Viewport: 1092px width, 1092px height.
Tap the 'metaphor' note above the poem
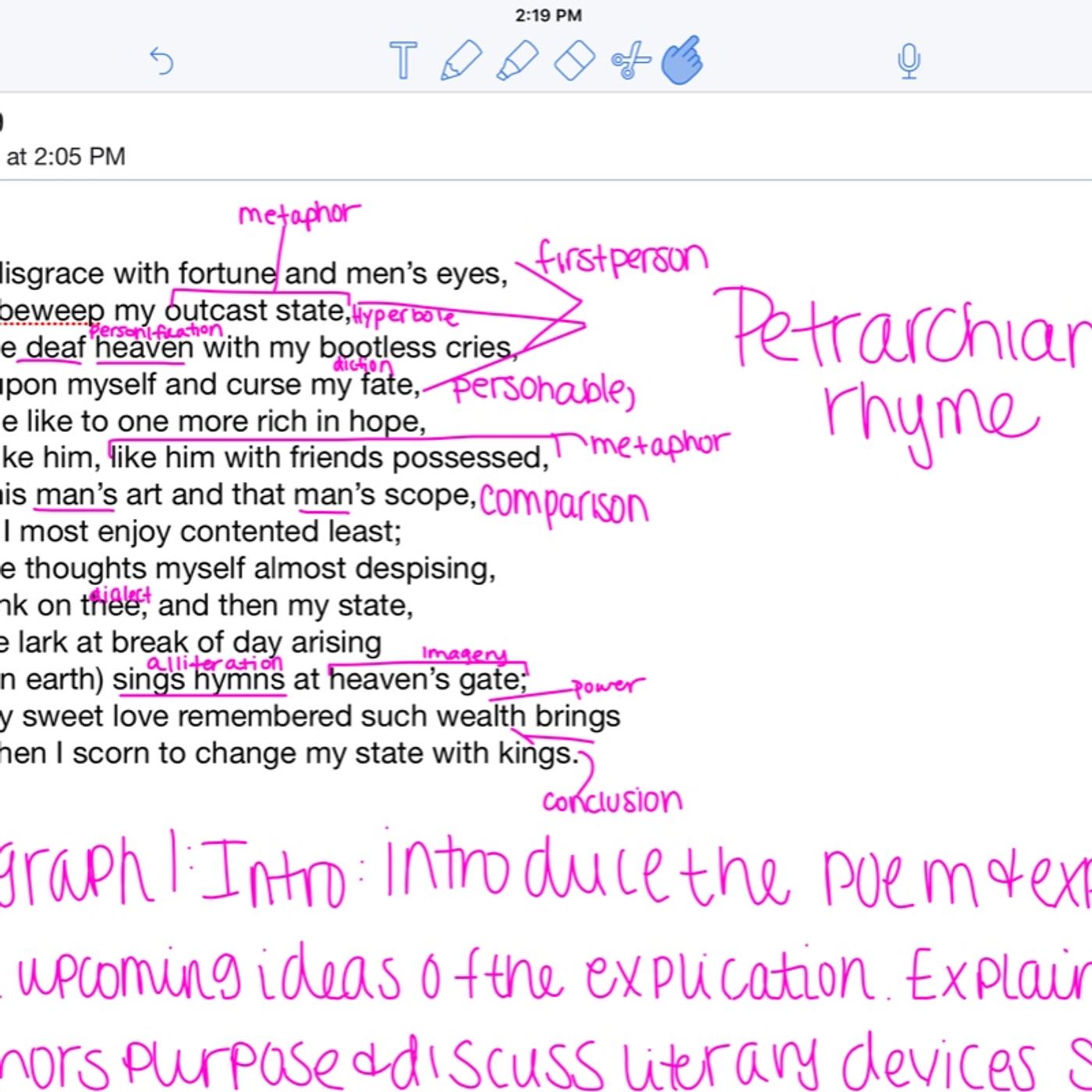[x=300, y=214]
